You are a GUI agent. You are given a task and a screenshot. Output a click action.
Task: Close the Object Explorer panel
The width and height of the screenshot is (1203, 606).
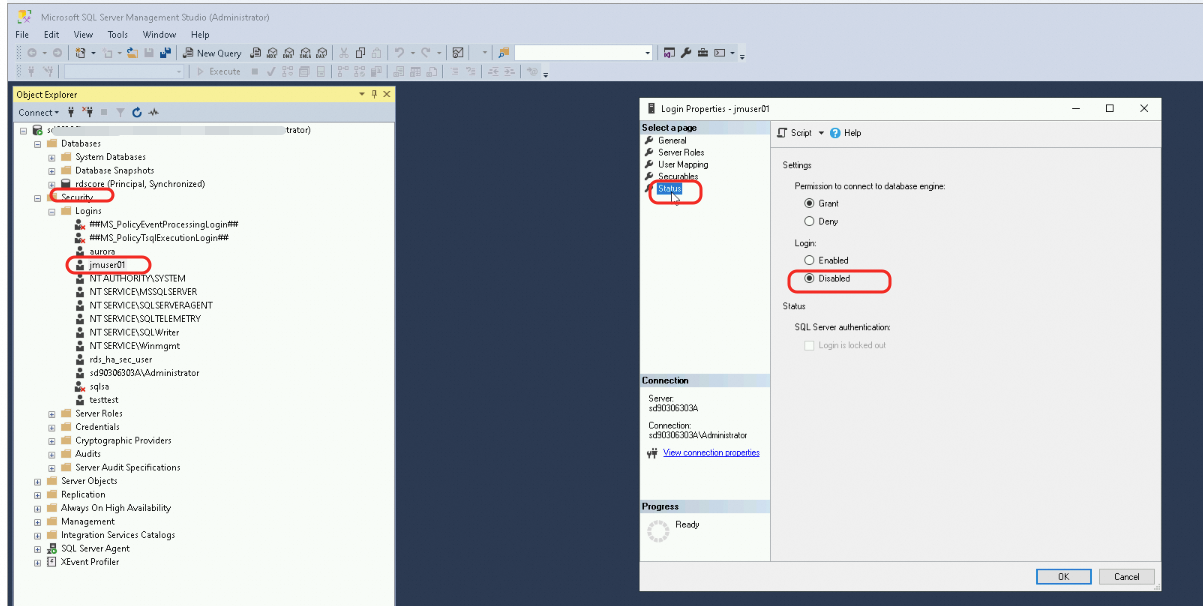point(387,94)
